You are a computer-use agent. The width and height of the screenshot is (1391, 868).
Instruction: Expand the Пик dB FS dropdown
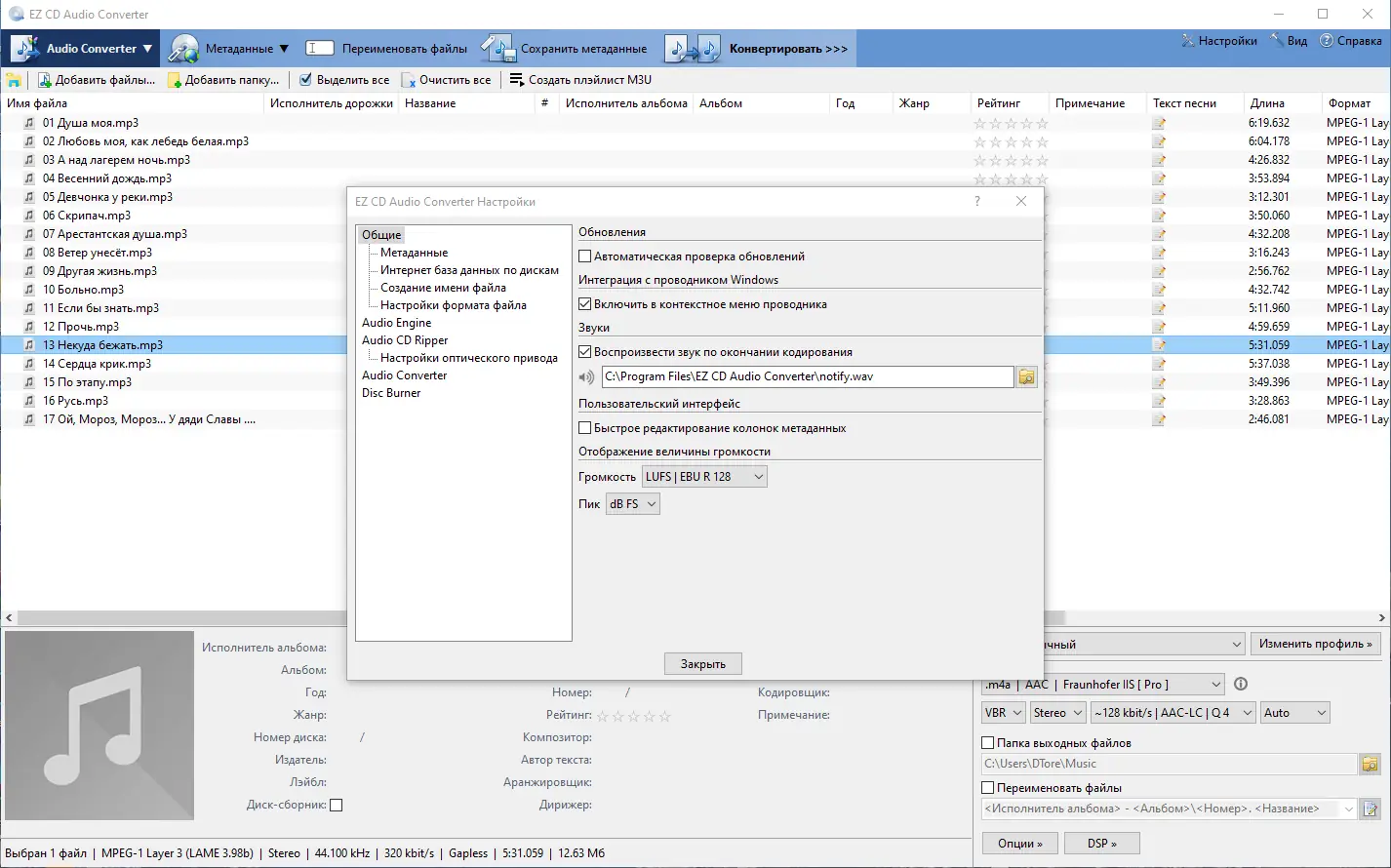pyautogui.click(x=632, y=504)
